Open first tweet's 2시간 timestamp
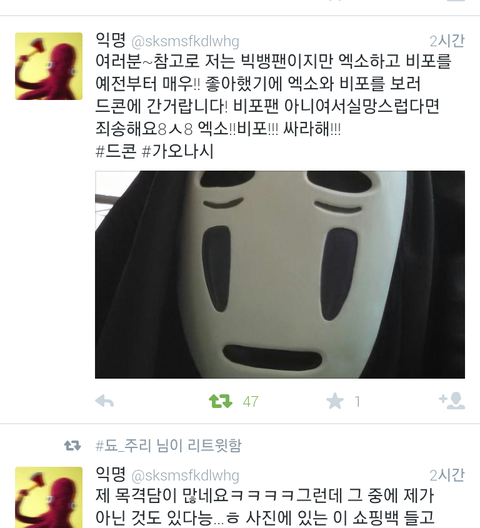Viewport: 480px width, 528px height. point(447,41)
